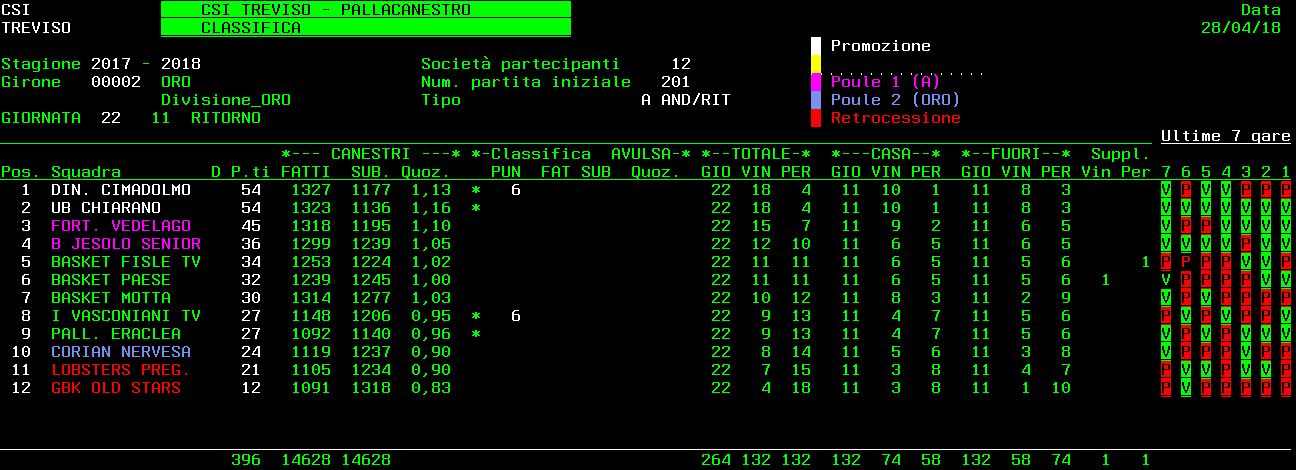
Task: Click DIN. CIMADOLMO's most recent result indicator
Action: point(1285,190)
